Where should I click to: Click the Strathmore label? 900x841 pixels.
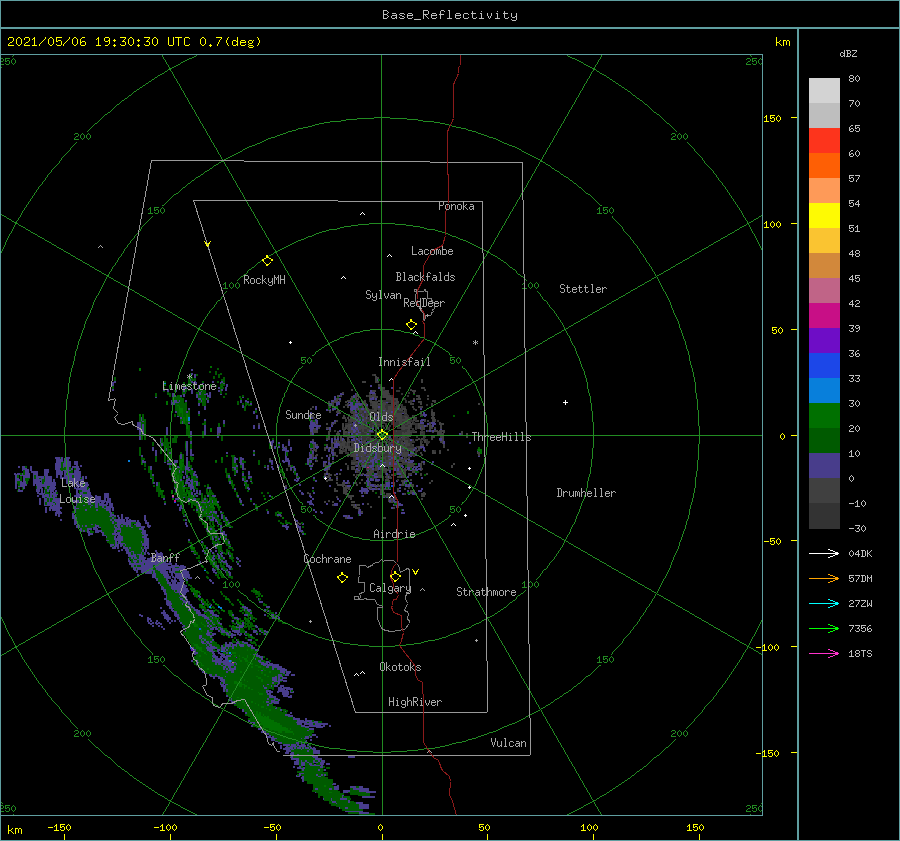(486, 592)
